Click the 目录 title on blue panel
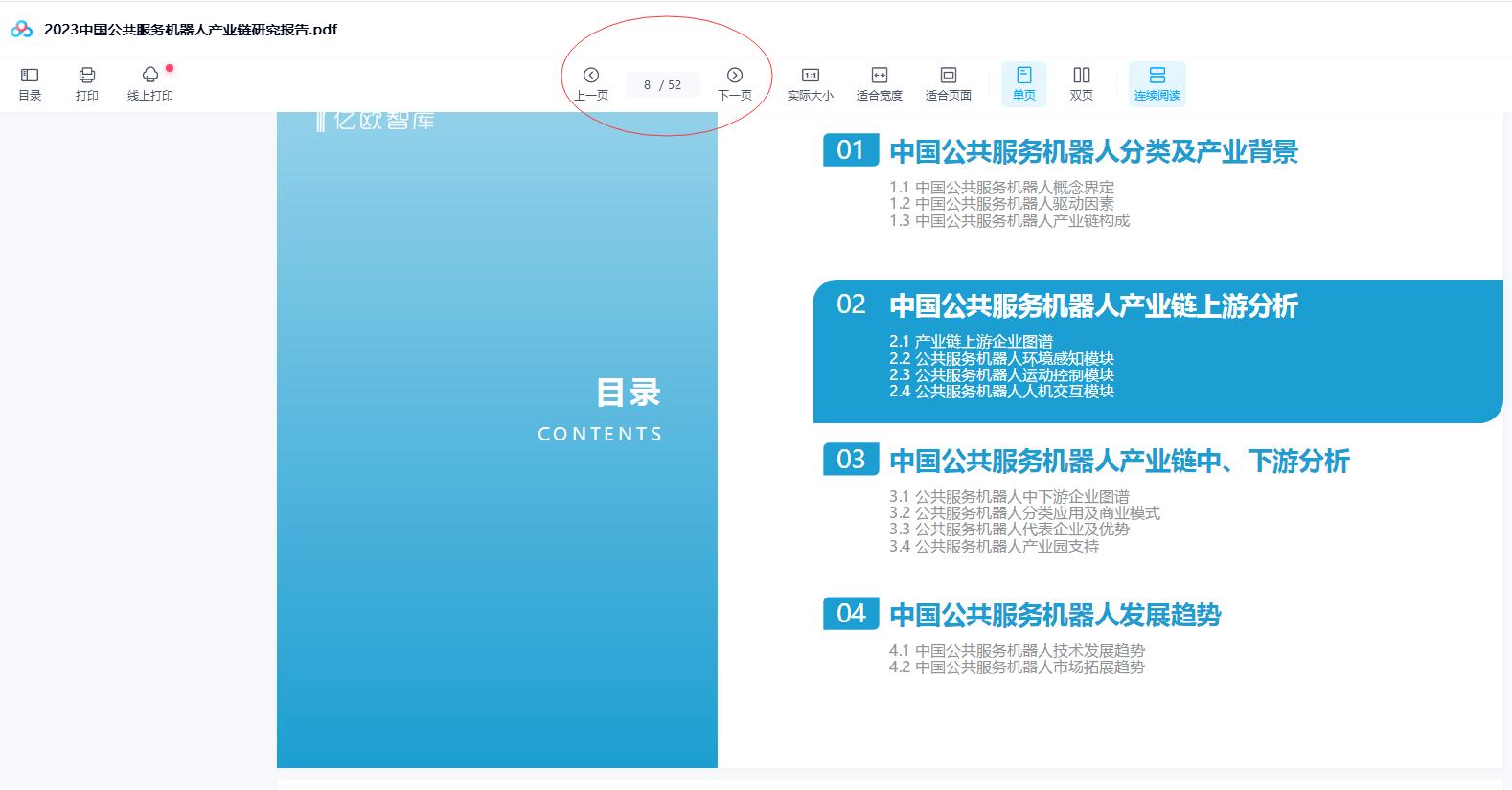1512x790 pixels. coord(629,393)
